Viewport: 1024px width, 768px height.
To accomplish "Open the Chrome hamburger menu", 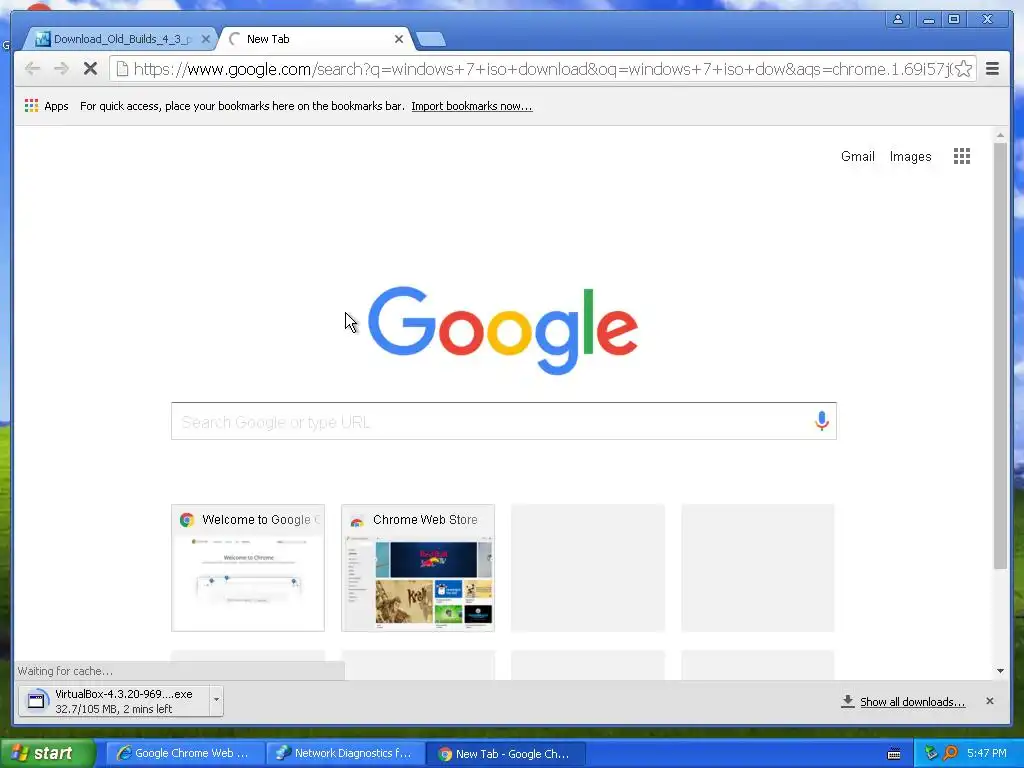I will [992, 69].
